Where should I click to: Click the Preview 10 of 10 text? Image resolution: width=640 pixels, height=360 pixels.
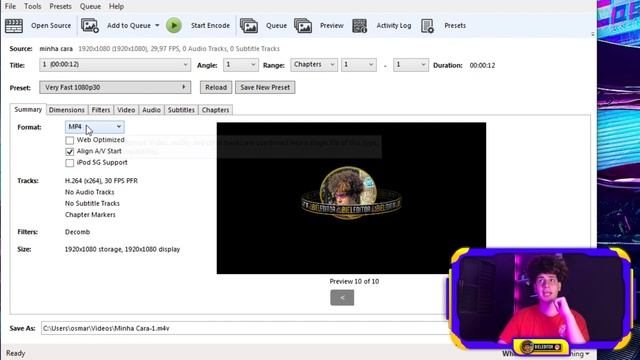click(x=354, y=281)
